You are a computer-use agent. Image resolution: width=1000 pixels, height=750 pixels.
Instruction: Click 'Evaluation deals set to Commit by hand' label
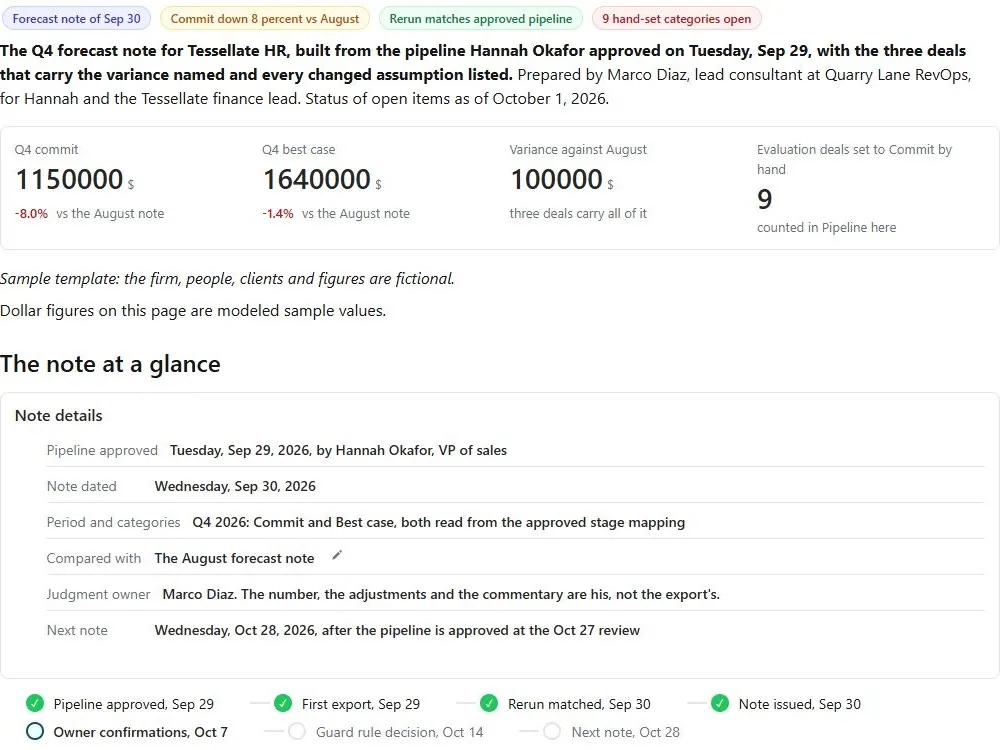click(x=854, y=159)
